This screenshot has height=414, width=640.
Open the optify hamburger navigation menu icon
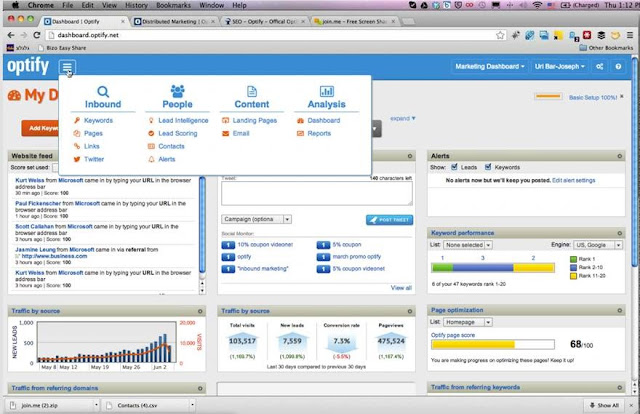[x=67, y=67]
